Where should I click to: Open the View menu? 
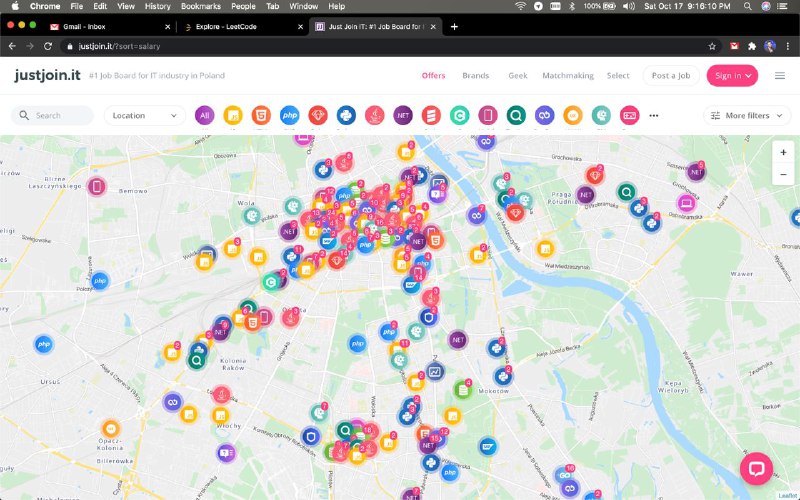[126, 6]
